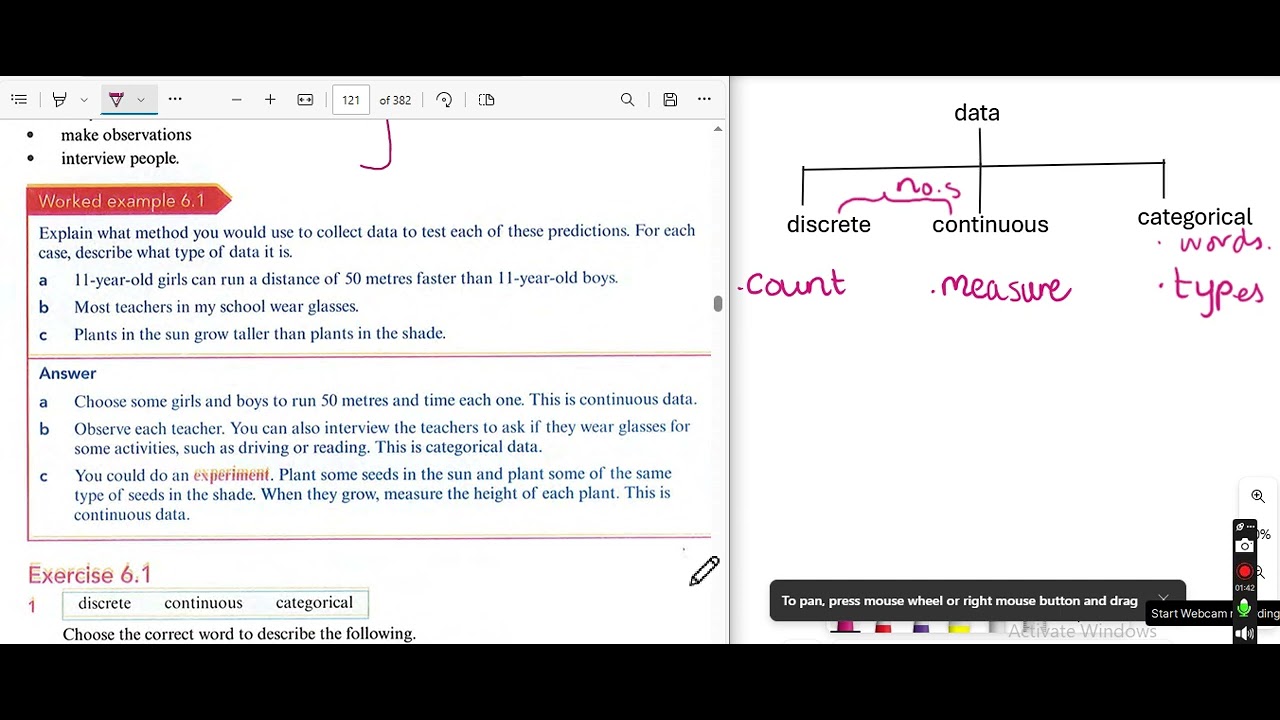Click the 'of 382' page count text

tap(395, 100)
